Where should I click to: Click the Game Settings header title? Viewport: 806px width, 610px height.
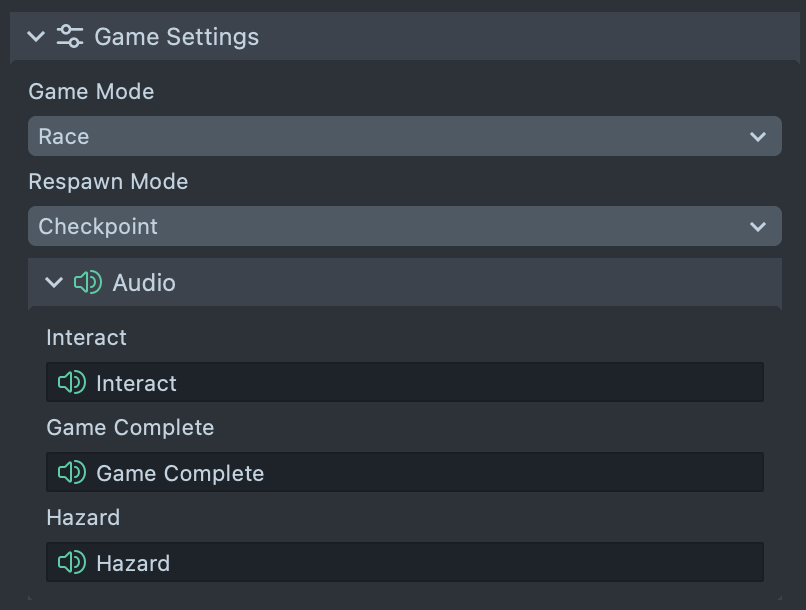175,36
